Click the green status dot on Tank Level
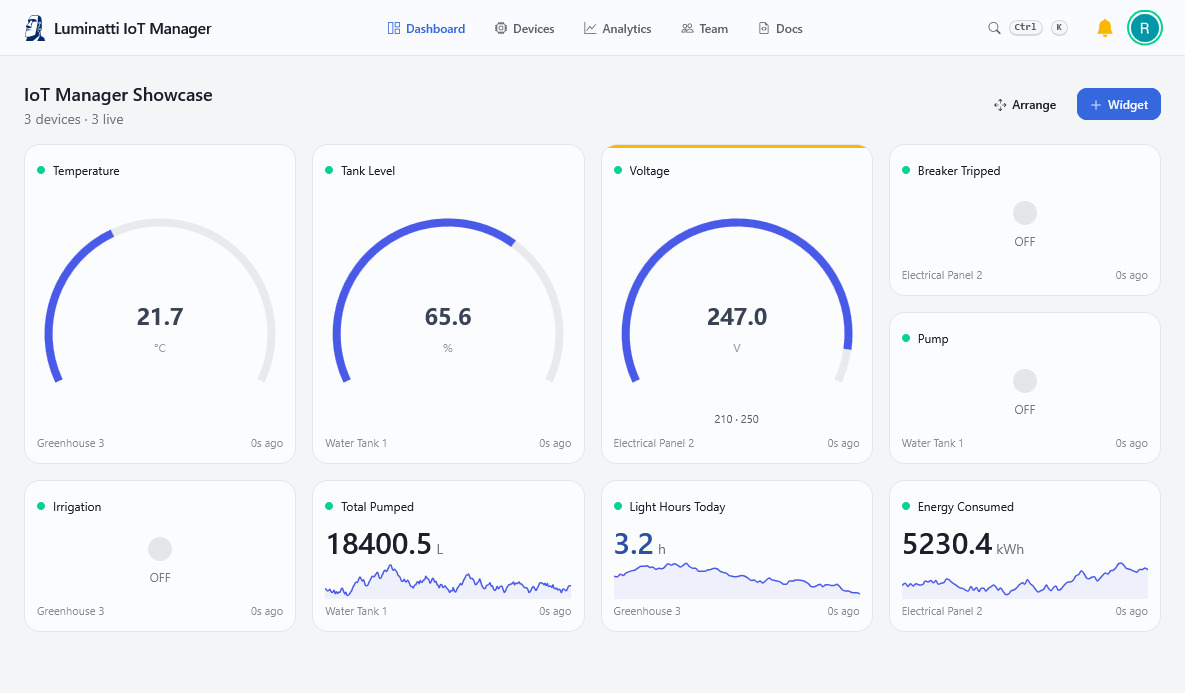The width and height of the screenshot is (1185, 693). [329, 170]
